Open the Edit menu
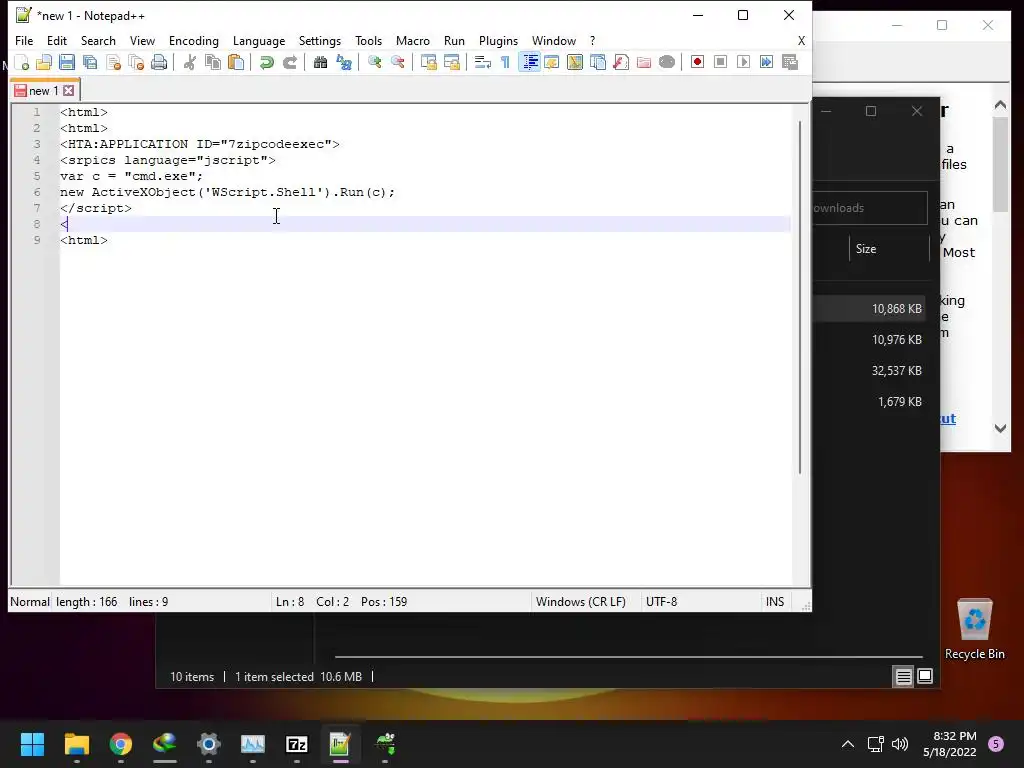The image size is (1024, 768). point(57,40)
